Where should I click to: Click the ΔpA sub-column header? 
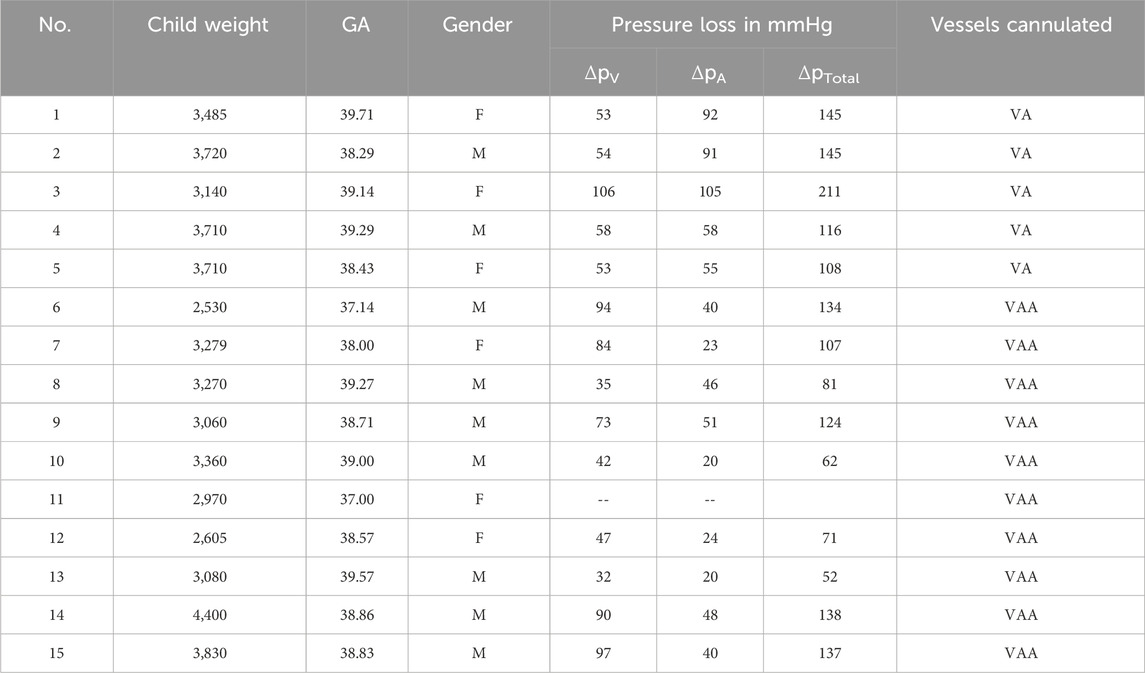(x=709, y=73)
